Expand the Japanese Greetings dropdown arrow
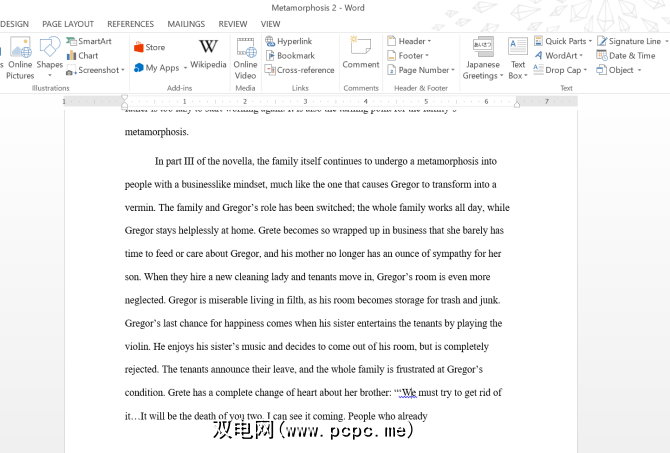This screenshot has height=453, width=670. (501, 76)
